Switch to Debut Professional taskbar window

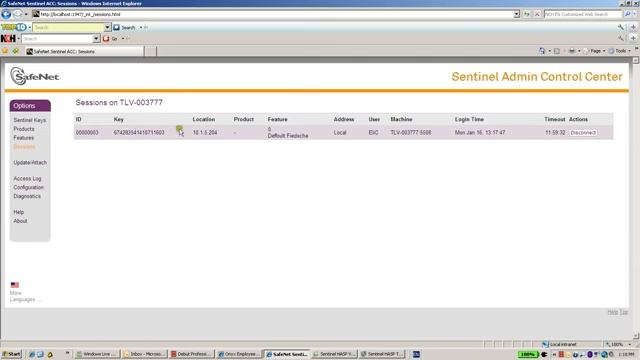pyautogui.click(x=191, y=354)
